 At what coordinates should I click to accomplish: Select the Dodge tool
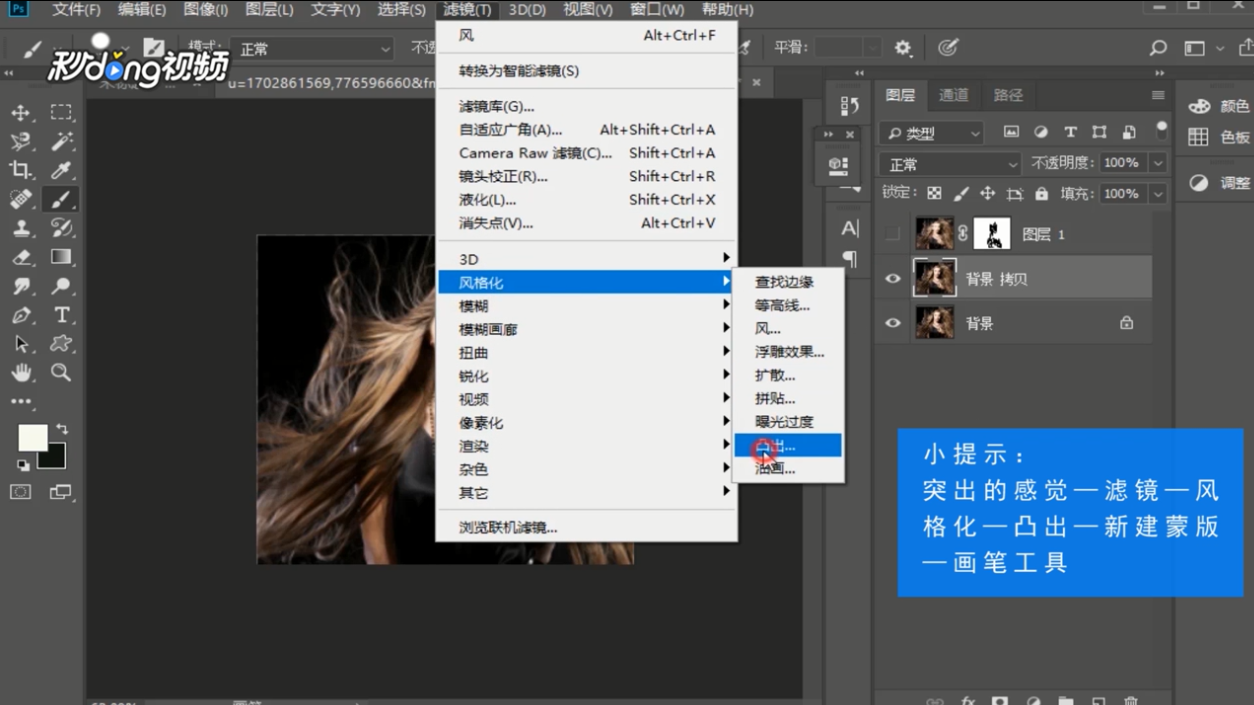(x=62, y=286)
